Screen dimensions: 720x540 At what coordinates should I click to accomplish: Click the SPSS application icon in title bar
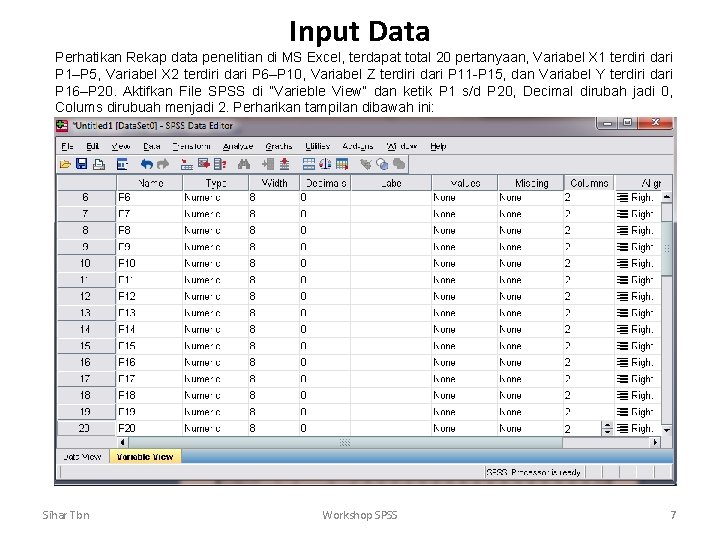click(62, 125)
